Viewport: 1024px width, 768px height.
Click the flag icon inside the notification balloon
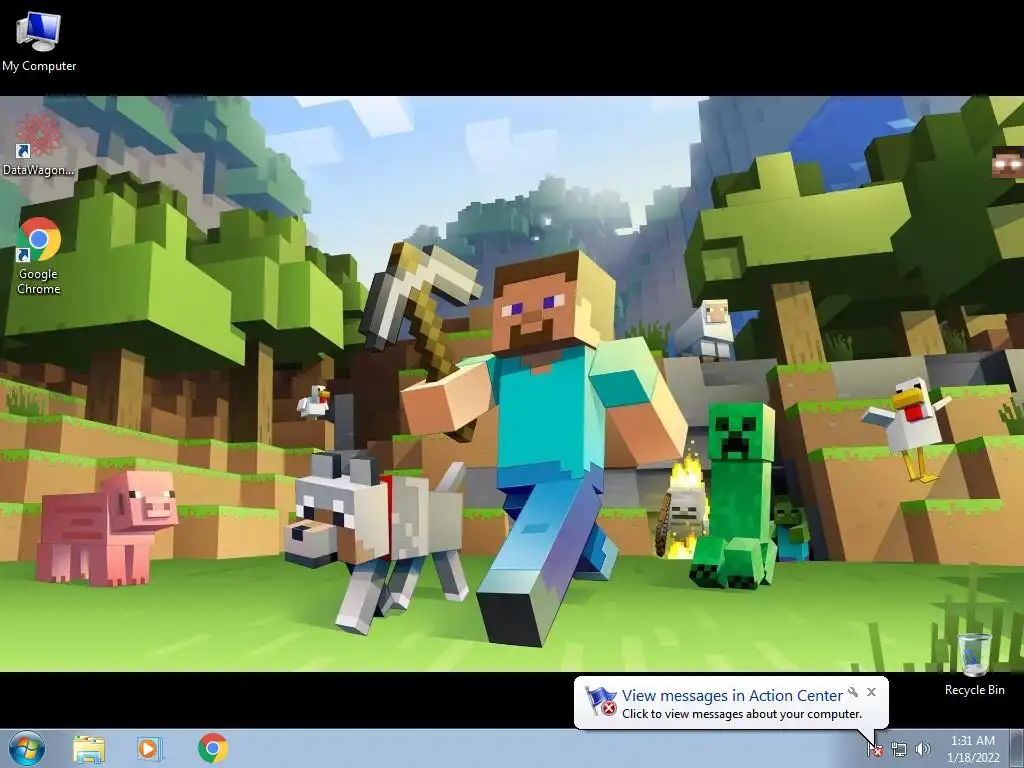click(601, 701)
